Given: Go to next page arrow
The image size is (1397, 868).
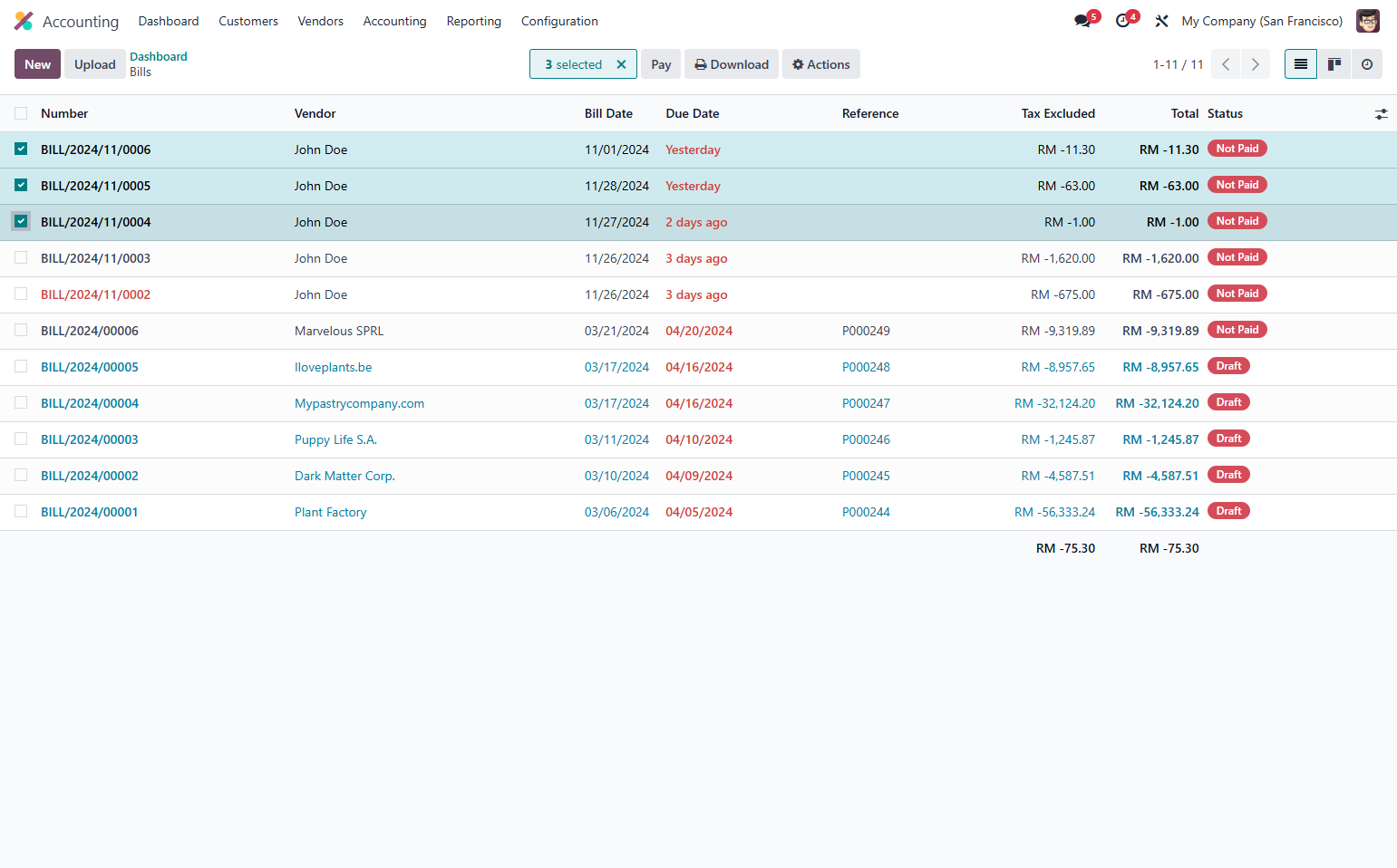Looking at the screenshot, I should pos(1256,64).
